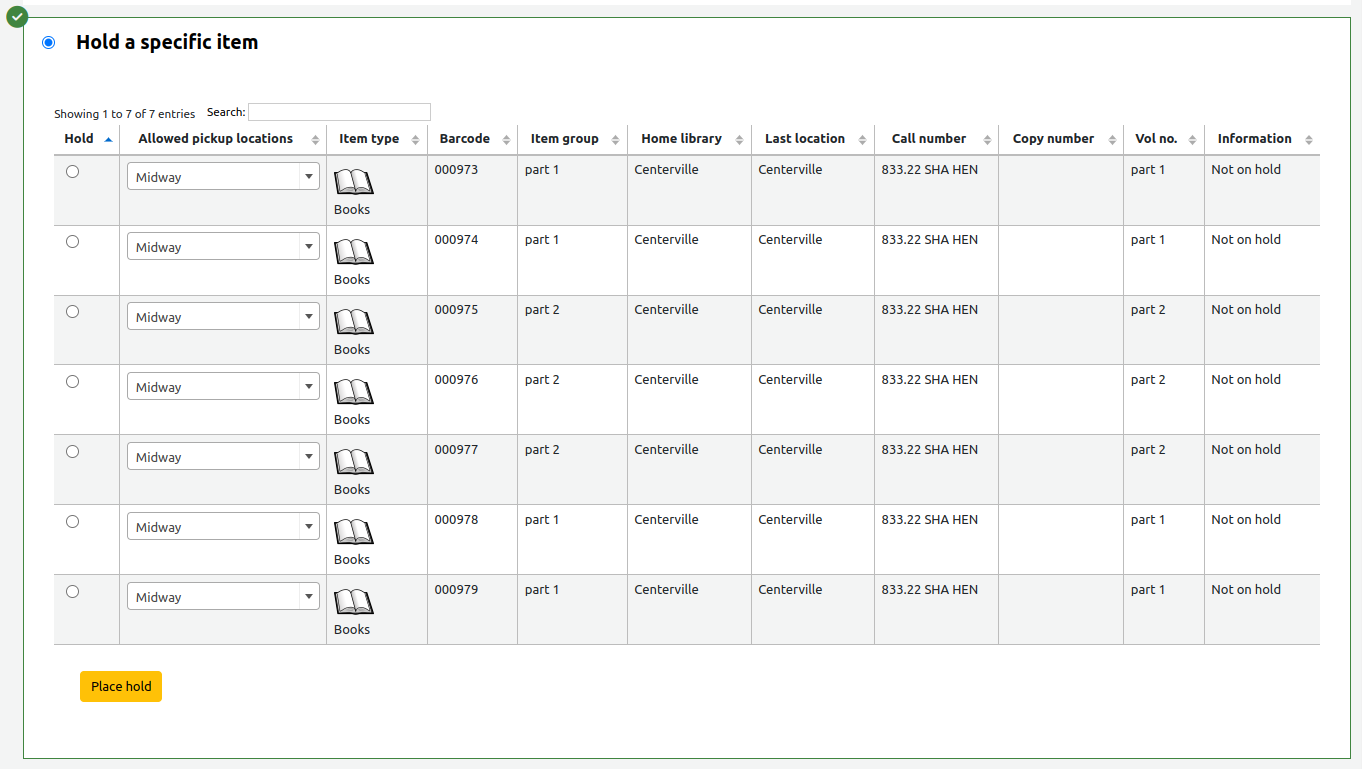
Task: Click the Books icon for barcode 000976
Action: pyautogui.click(x=353, y=393)
